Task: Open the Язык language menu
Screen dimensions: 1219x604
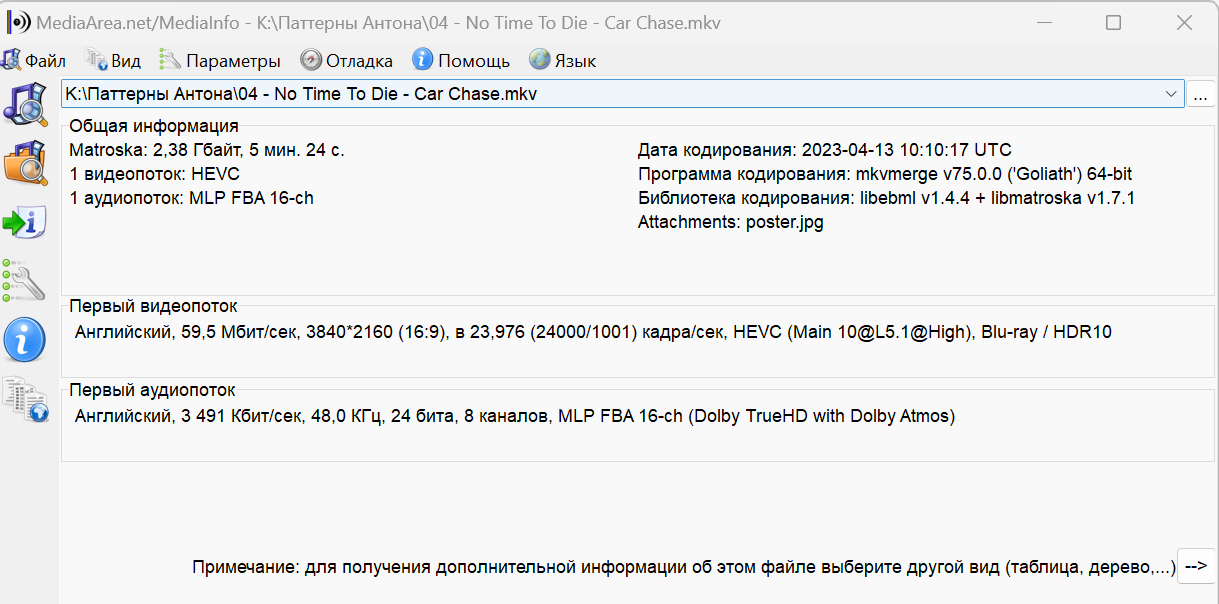Action: click(x=563, y=61)
